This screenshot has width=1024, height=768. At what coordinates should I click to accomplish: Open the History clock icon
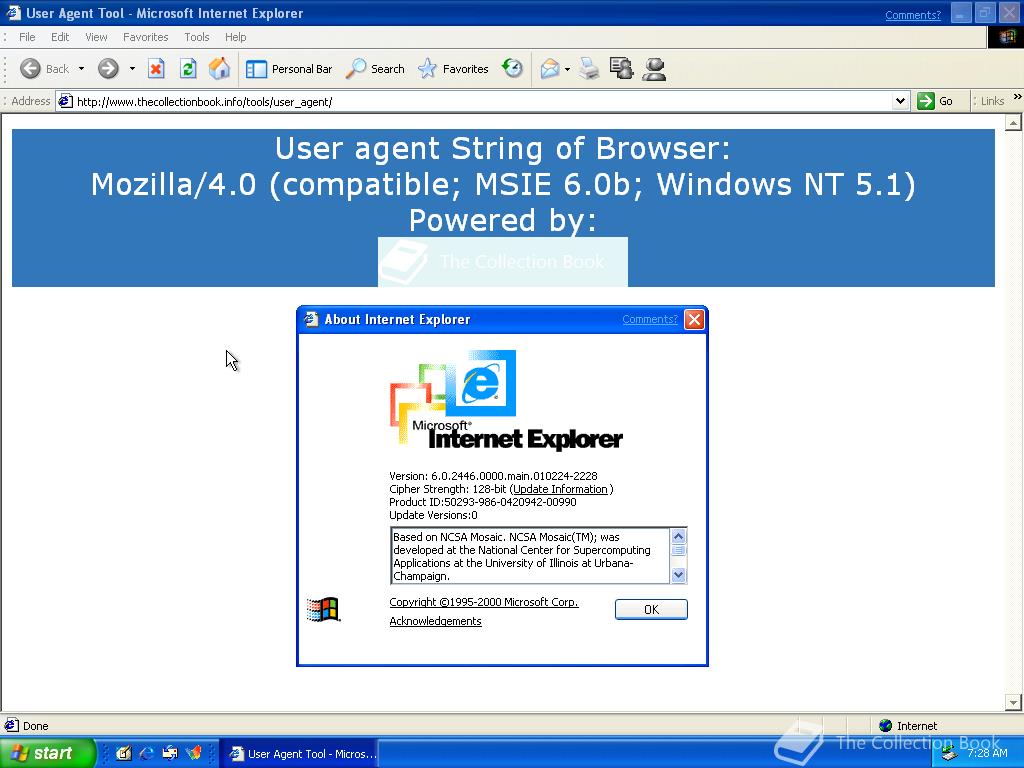click(x=513, y=68)
